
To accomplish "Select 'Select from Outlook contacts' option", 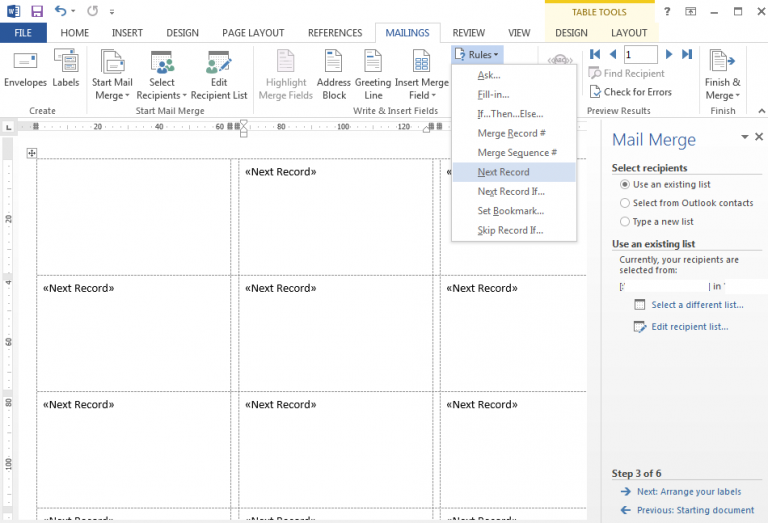I will (625, 203).
